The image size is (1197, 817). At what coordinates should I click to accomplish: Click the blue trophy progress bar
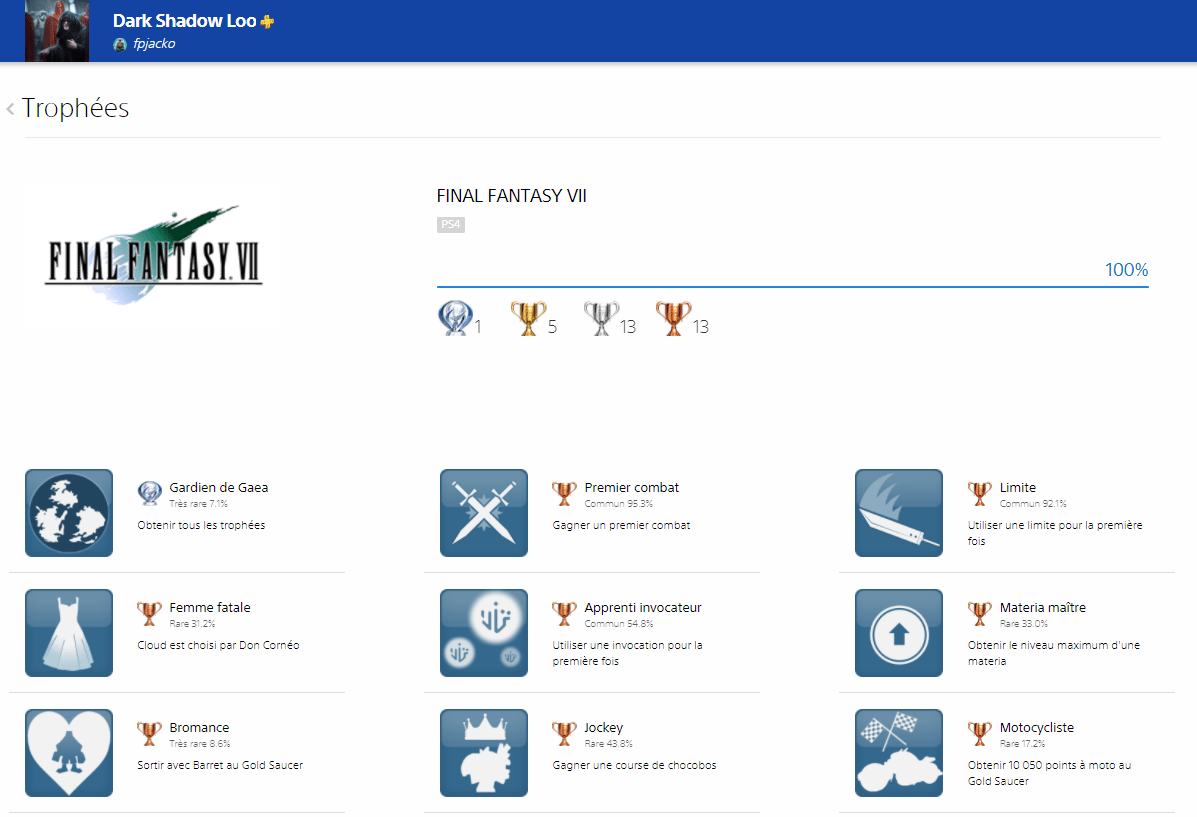pyautogui.click(x=792, y=287)
